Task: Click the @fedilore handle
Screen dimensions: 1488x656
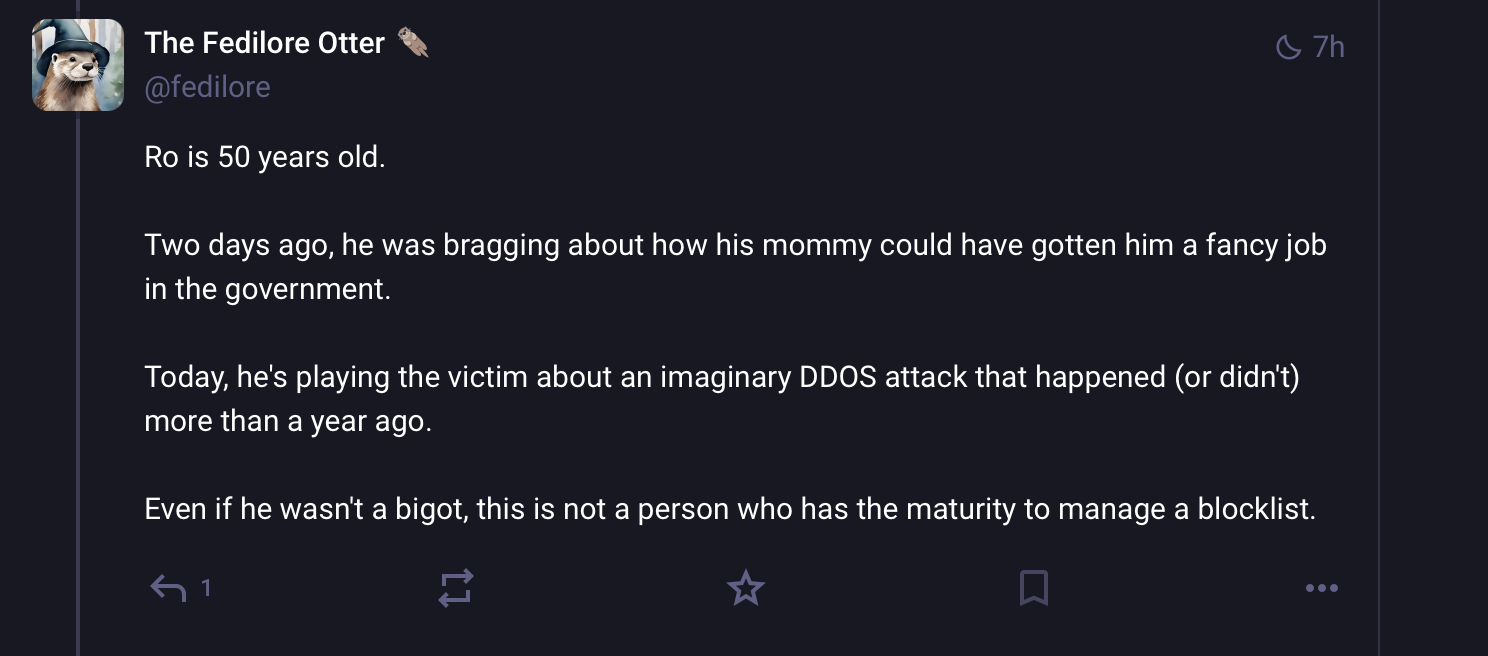Action: [207, 87]
